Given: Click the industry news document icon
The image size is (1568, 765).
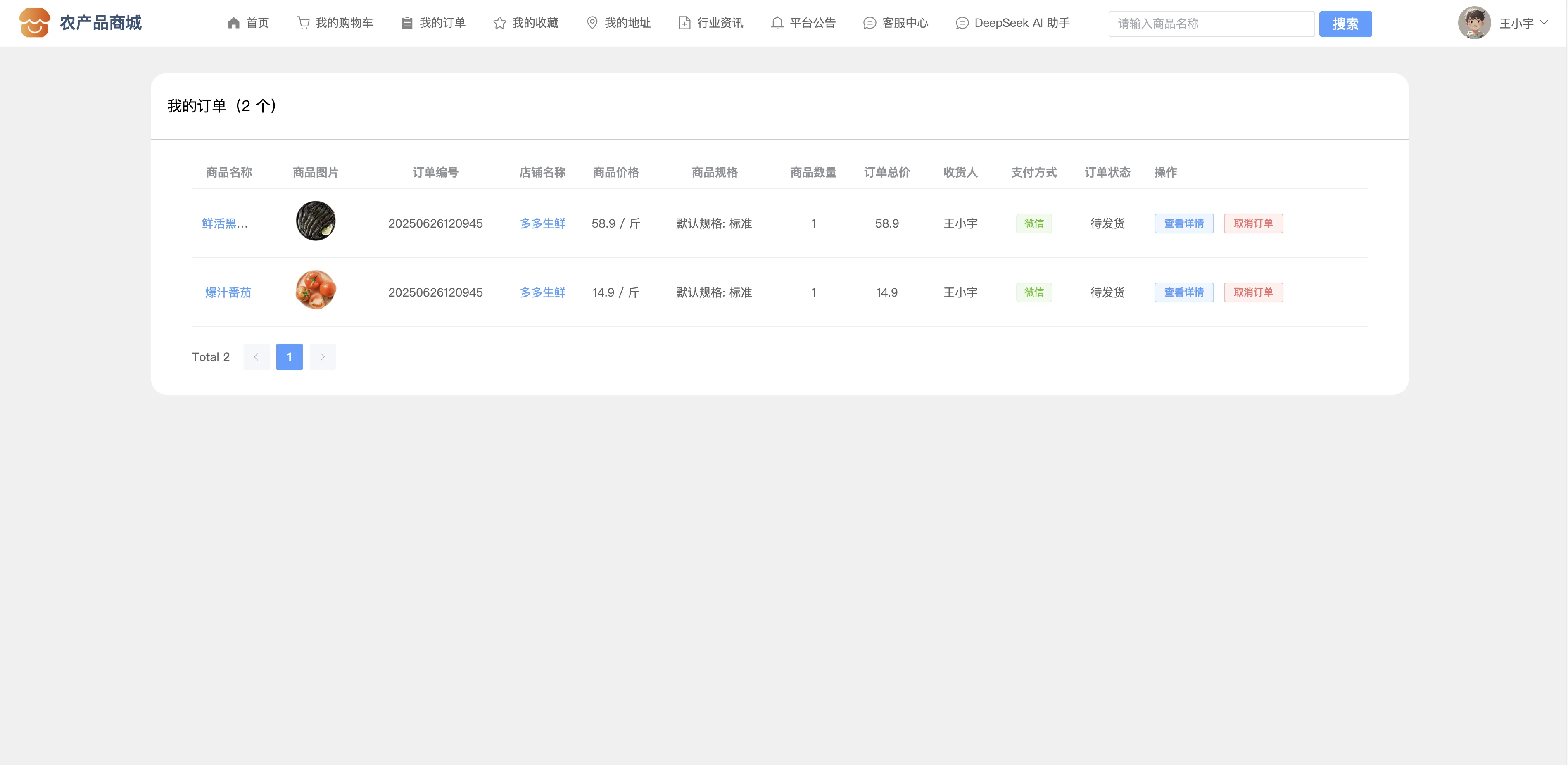Looking at the screenshot, I should (684, 23).
